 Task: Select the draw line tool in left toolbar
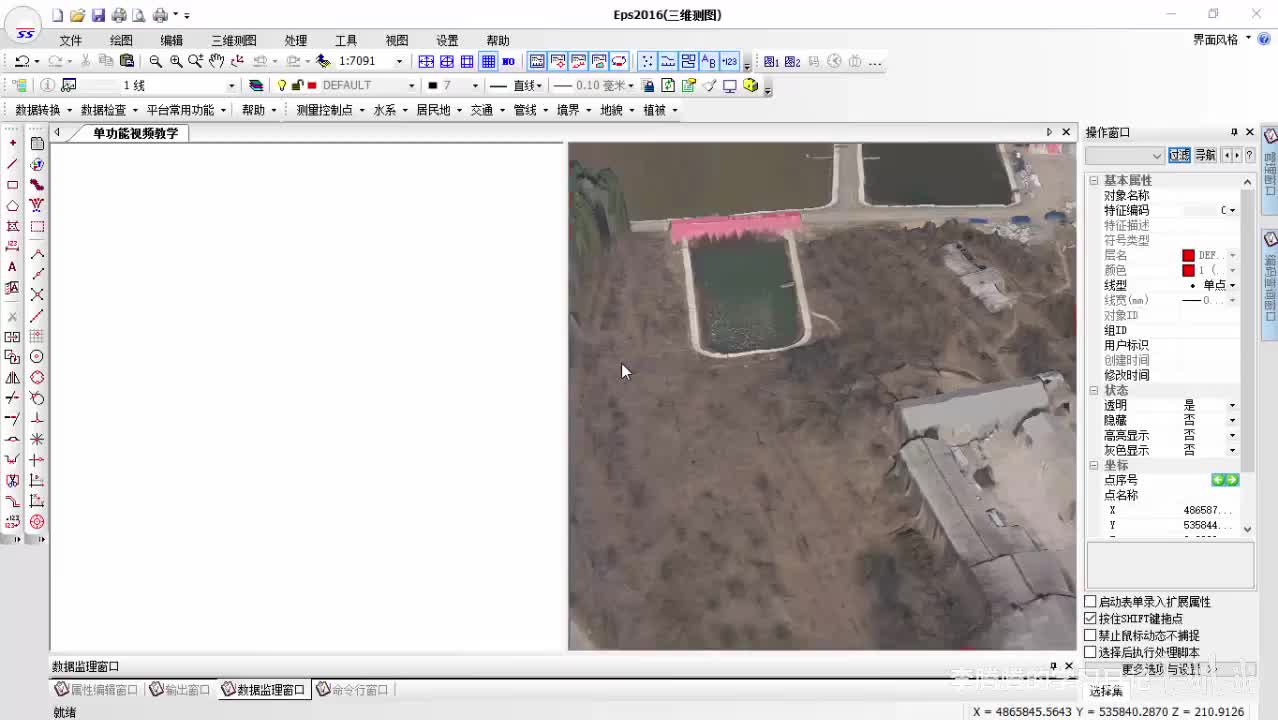tap(12, 164)
